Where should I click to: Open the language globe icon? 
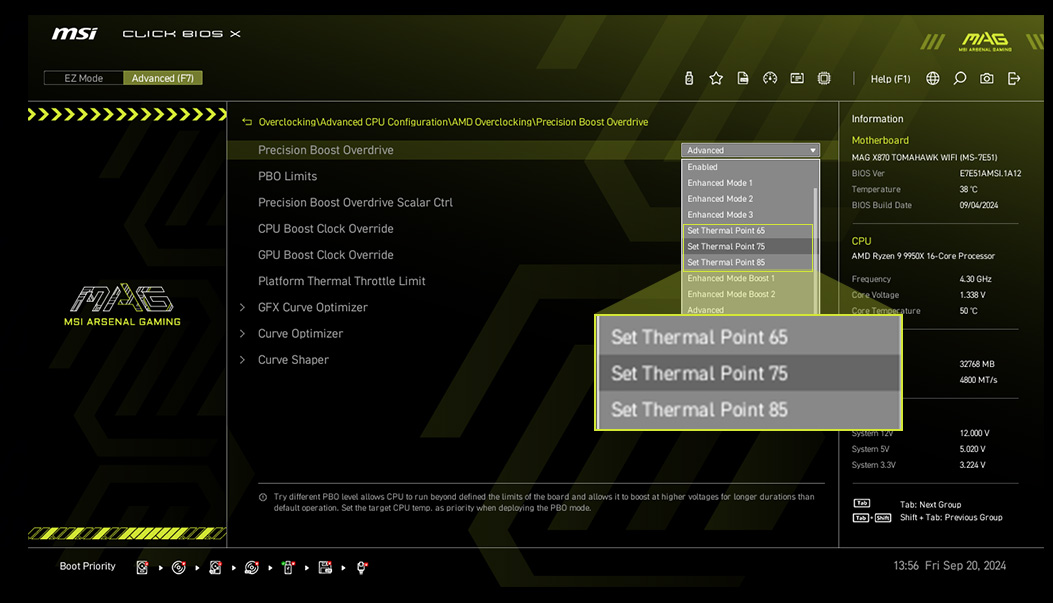(x=933, y=78)
